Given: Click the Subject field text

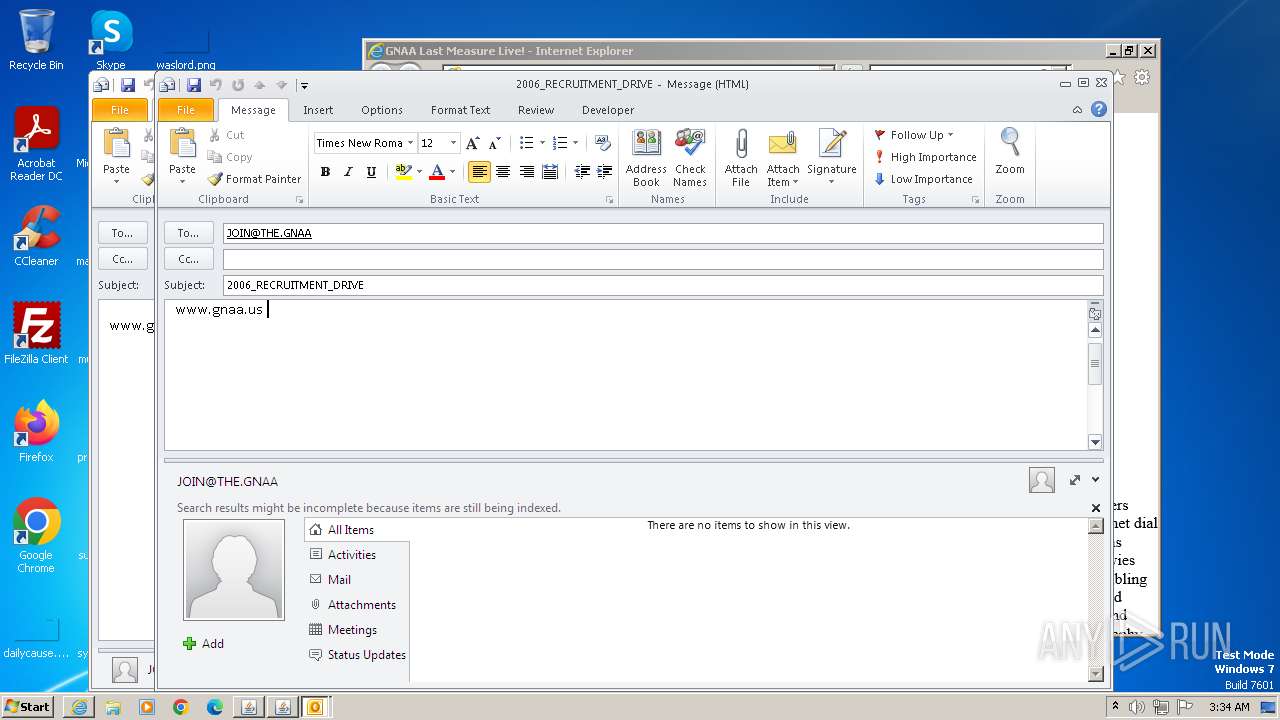Looking at the screenshot, I should point(295,285).
